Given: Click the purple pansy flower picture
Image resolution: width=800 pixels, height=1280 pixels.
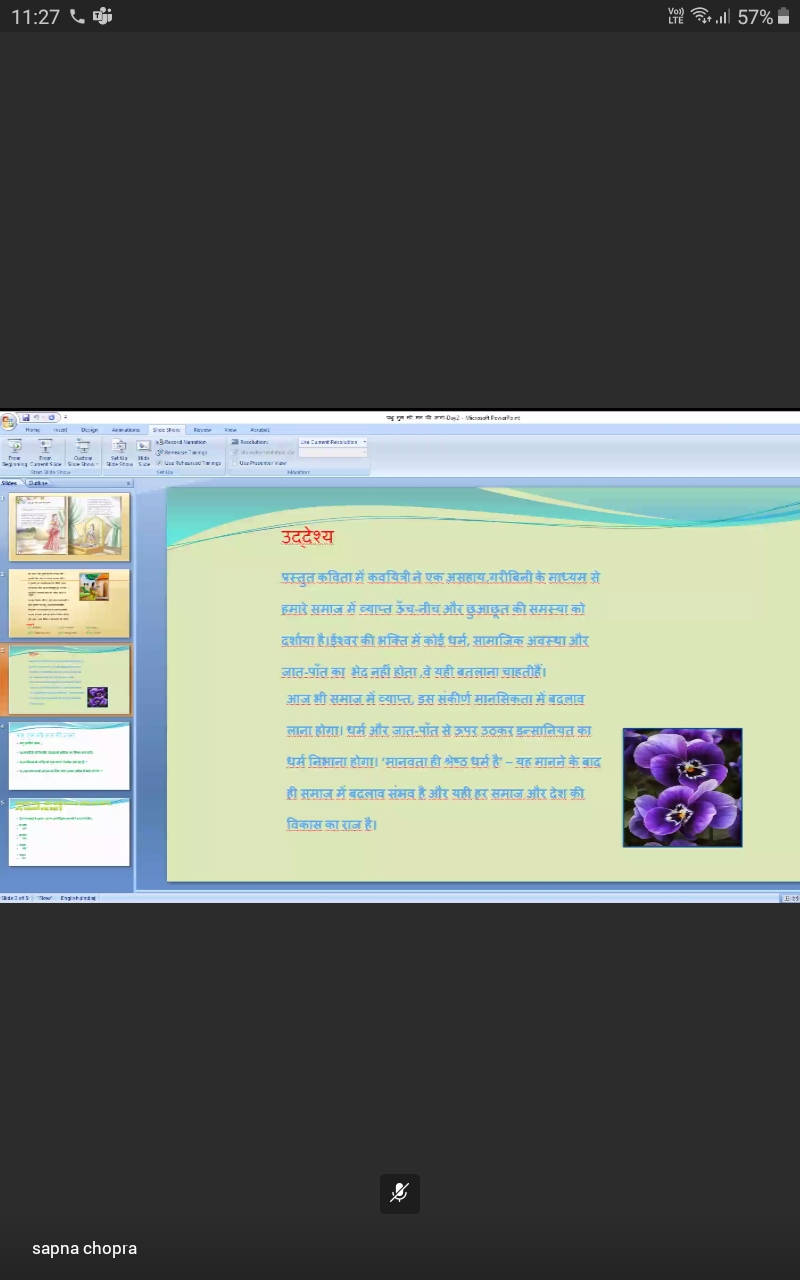Looking at the screenshot, I should coord(683,788).
